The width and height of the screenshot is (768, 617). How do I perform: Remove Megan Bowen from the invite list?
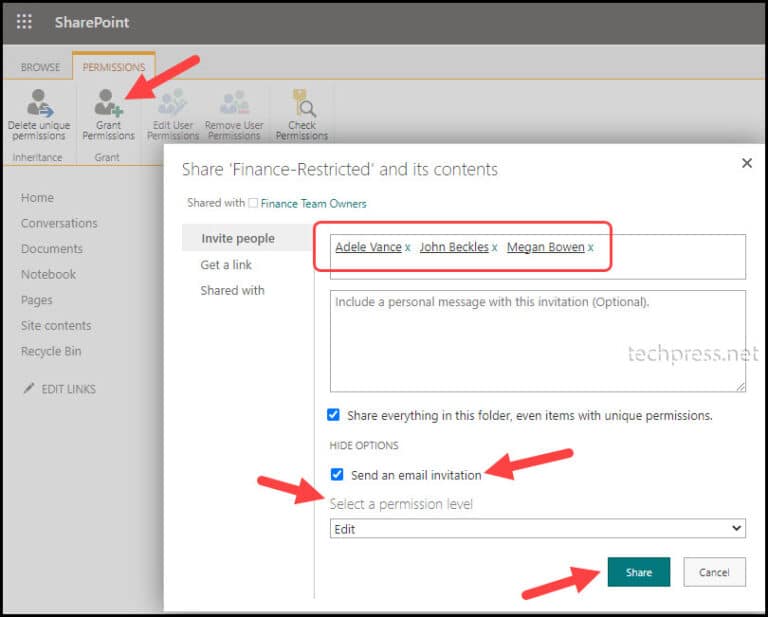[x=591, y=247]
